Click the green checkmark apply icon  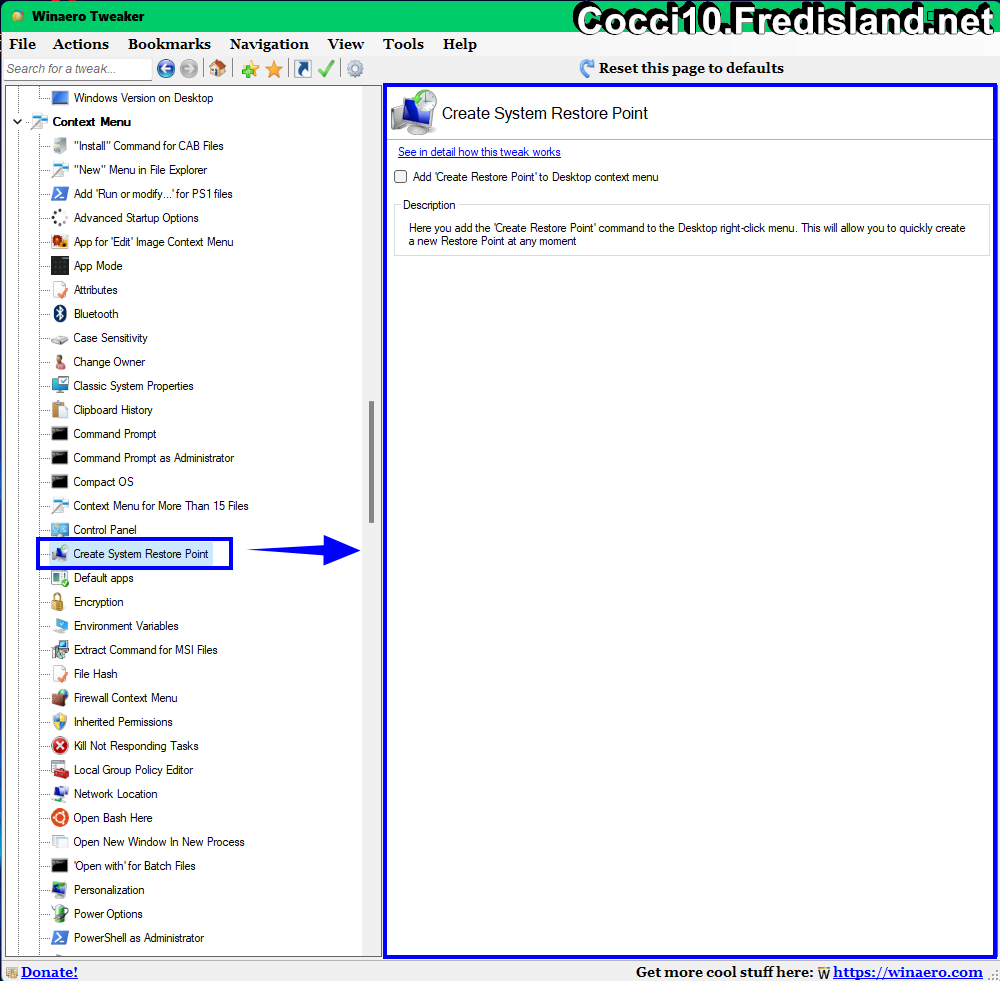[326, 68]
